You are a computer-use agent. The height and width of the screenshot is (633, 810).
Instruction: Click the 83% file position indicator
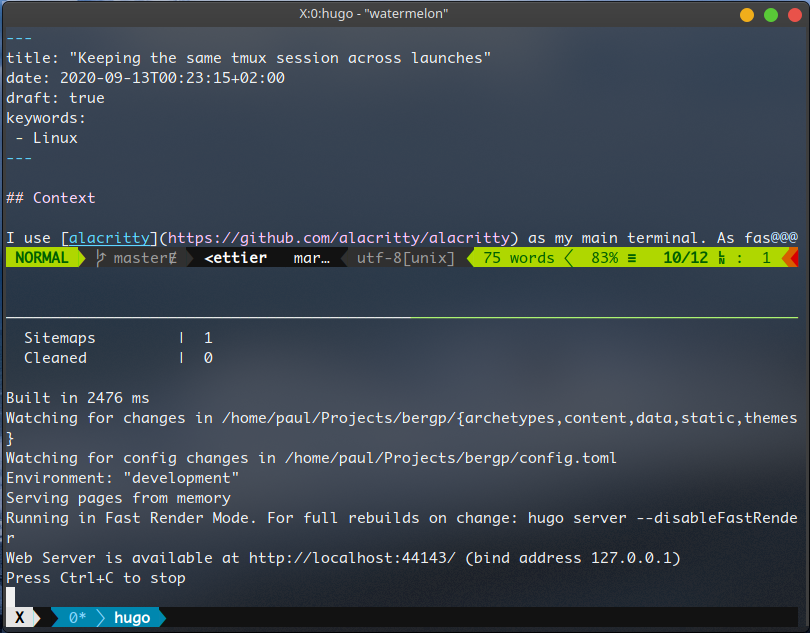click(604, 257)
